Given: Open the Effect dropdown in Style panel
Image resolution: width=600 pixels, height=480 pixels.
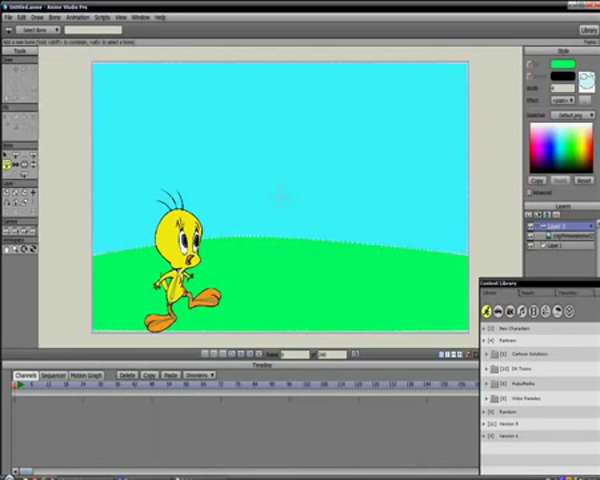Looking at the screenshot, I should (562, 100).
